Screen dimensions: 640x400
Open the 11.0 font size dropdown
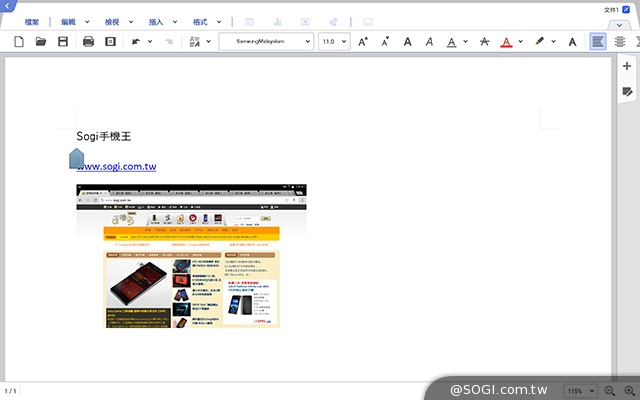(334, 42)
